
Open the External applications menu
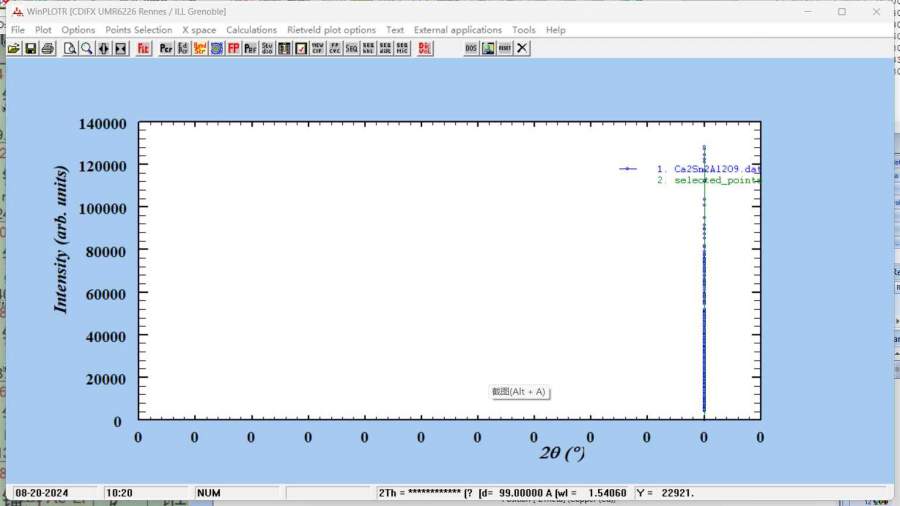pyautogui.click(x=458, y=30)
